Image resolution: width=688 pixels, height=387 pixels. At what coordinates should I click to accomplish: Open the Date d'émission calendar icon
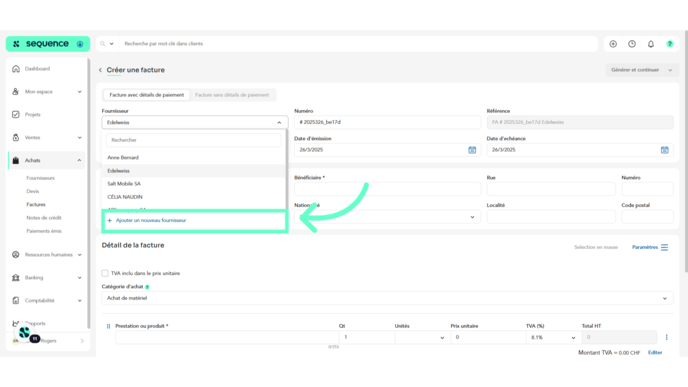click(472, 150)
